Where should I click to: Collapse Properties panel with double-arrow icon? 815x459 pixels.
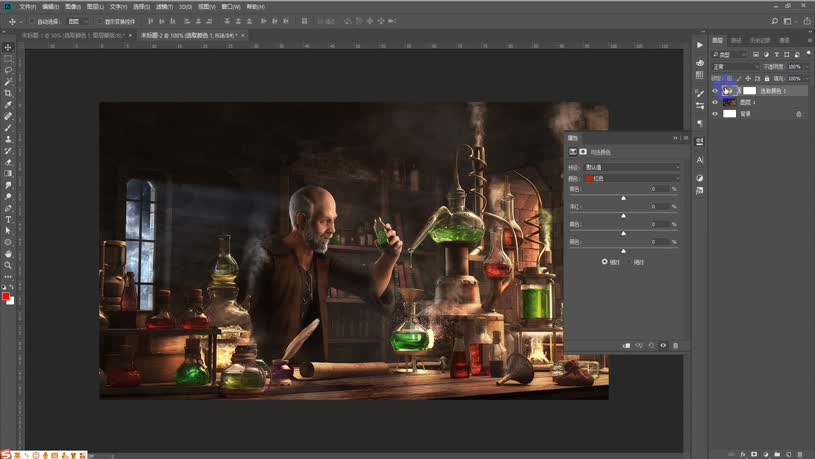675,138
